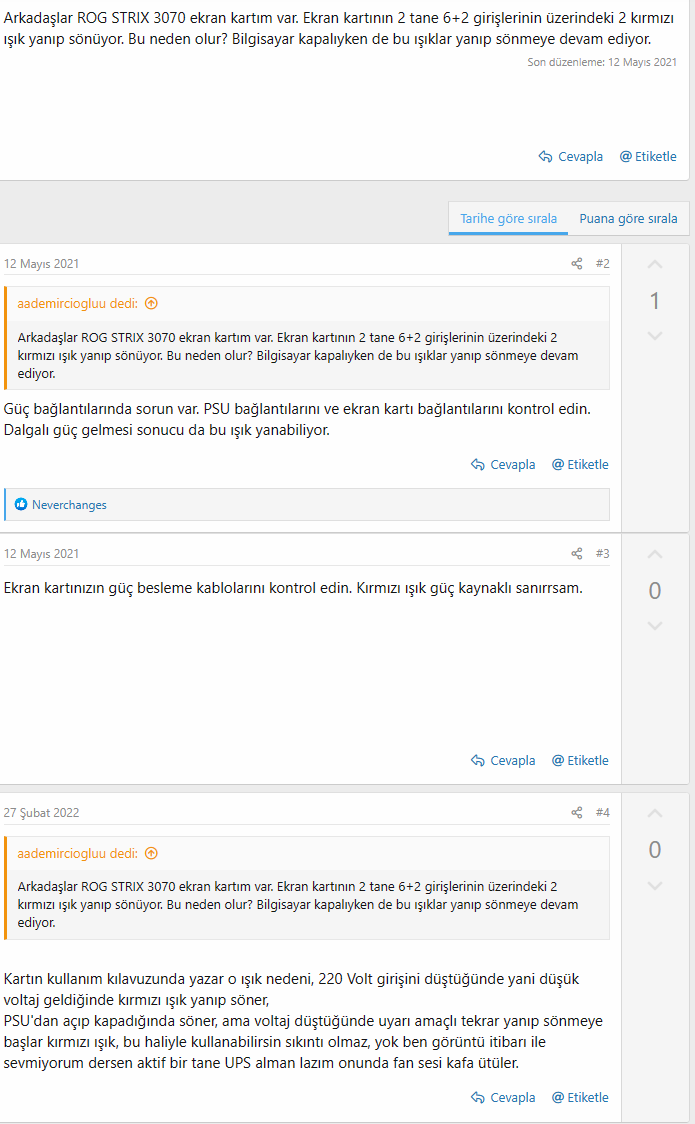
Task: Downvote post #3 with the down arrow
Action: pos(655,625)
